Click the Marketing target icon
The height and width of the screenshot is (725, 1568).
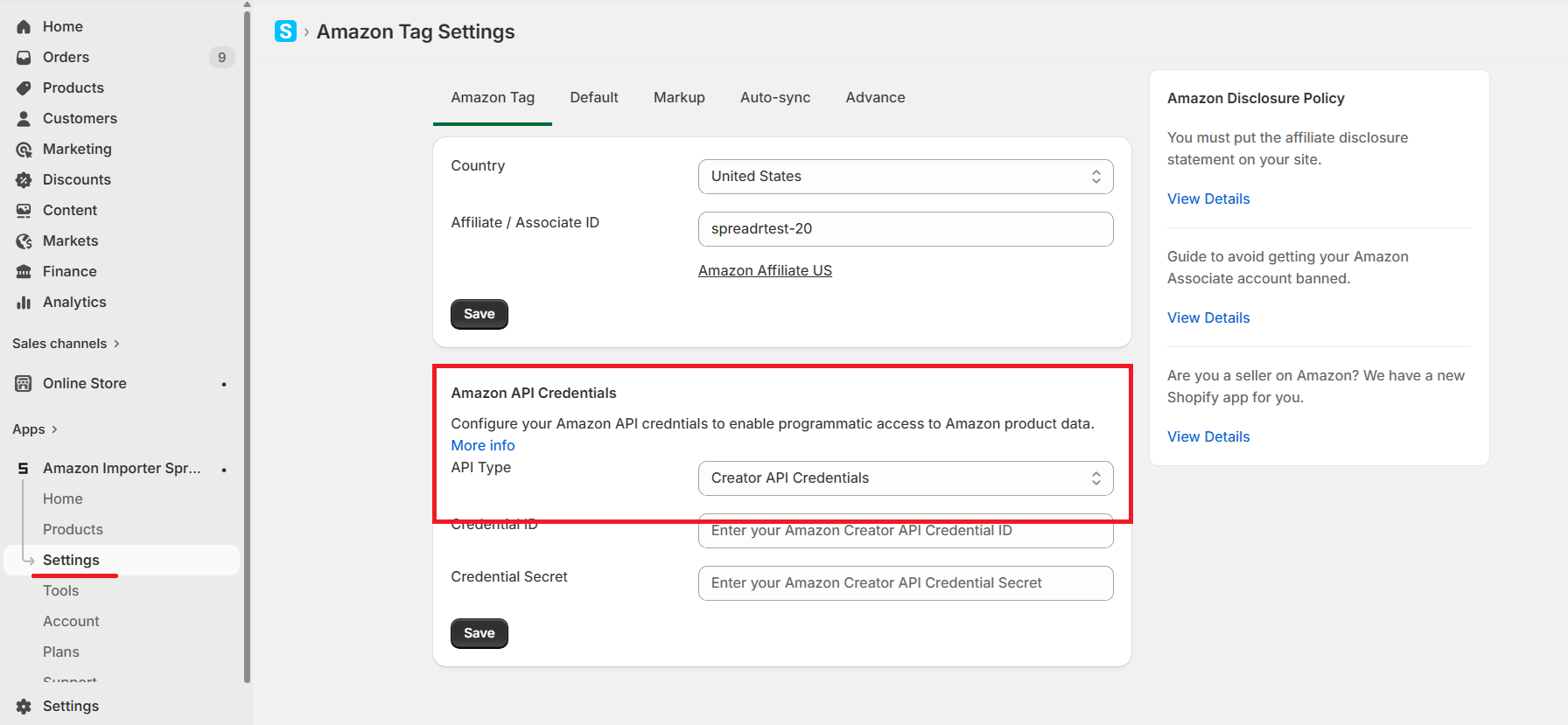24,150
